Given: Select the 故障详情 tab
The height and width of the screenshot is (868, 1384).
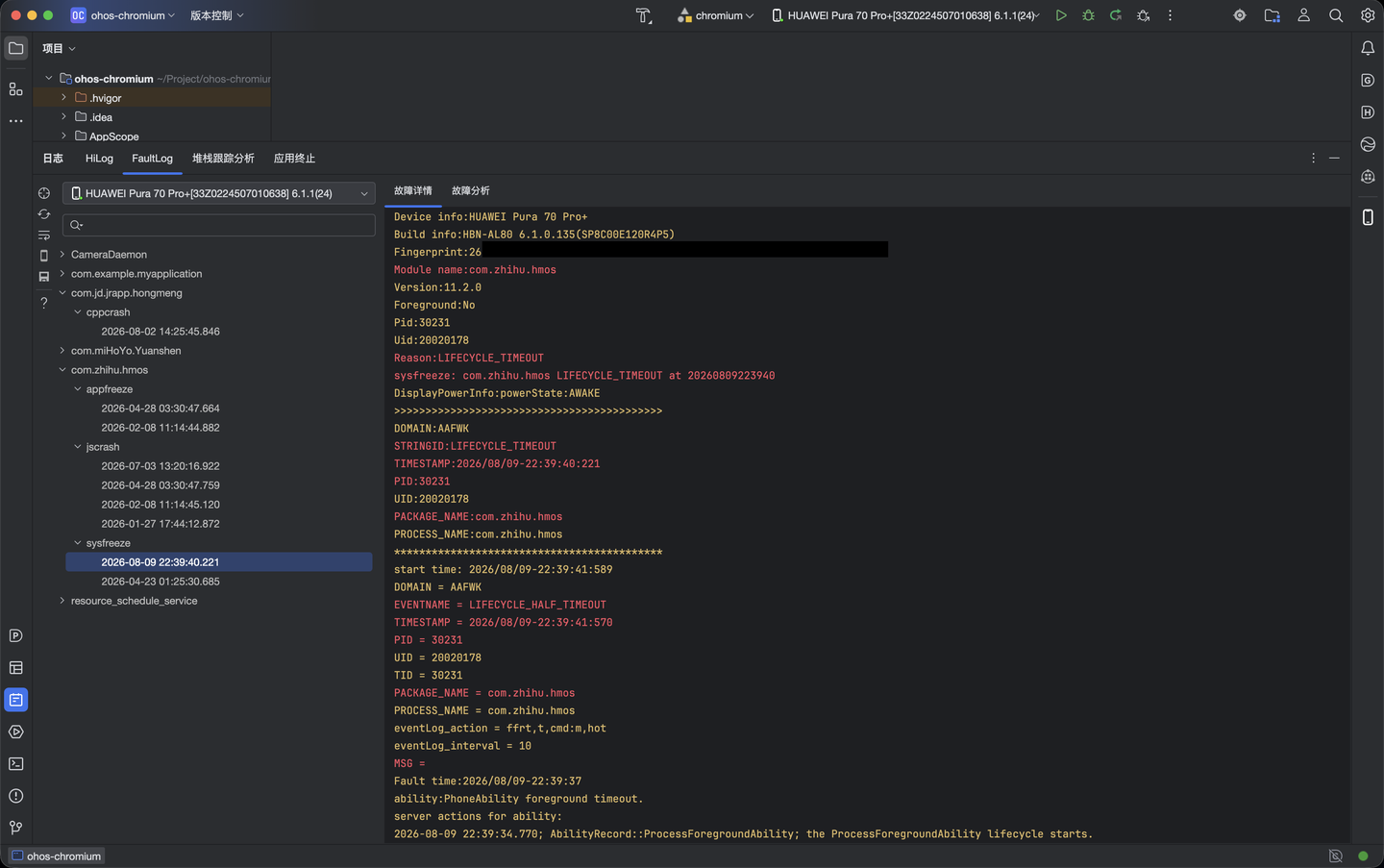Looking at the screenshot, I should (413, 191).
